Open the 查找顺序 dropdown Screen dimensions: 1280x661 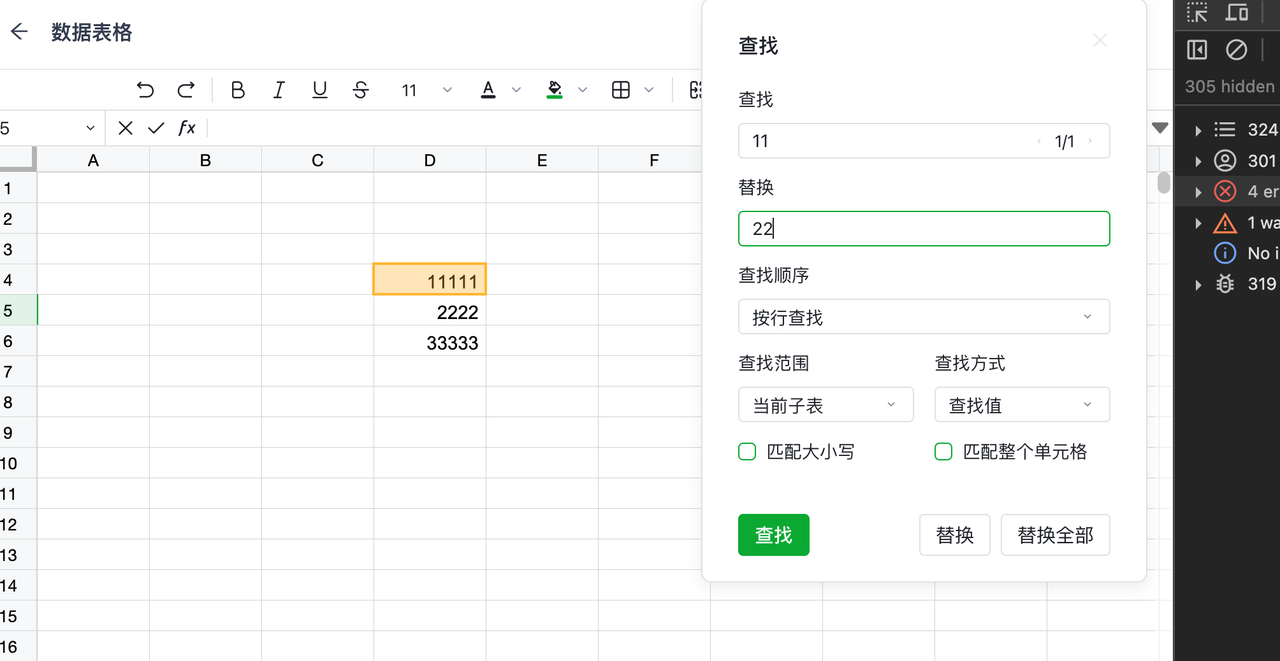click(x=923, y=317)
